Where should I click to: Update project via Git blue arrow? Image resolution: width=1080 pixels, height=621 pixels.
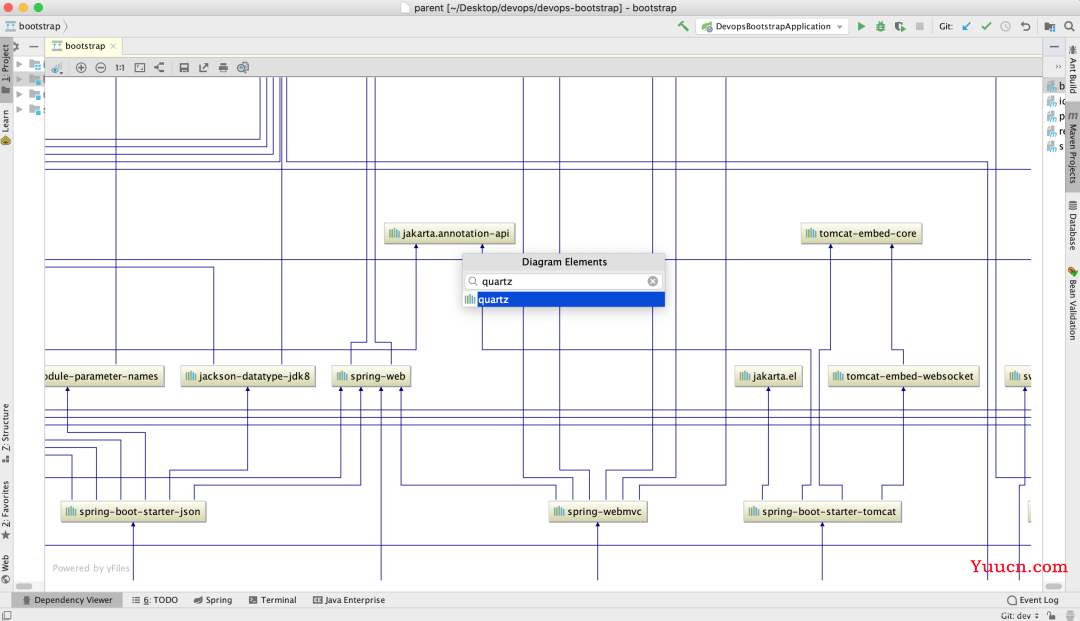pyautogui.click(x=966, y=26)
